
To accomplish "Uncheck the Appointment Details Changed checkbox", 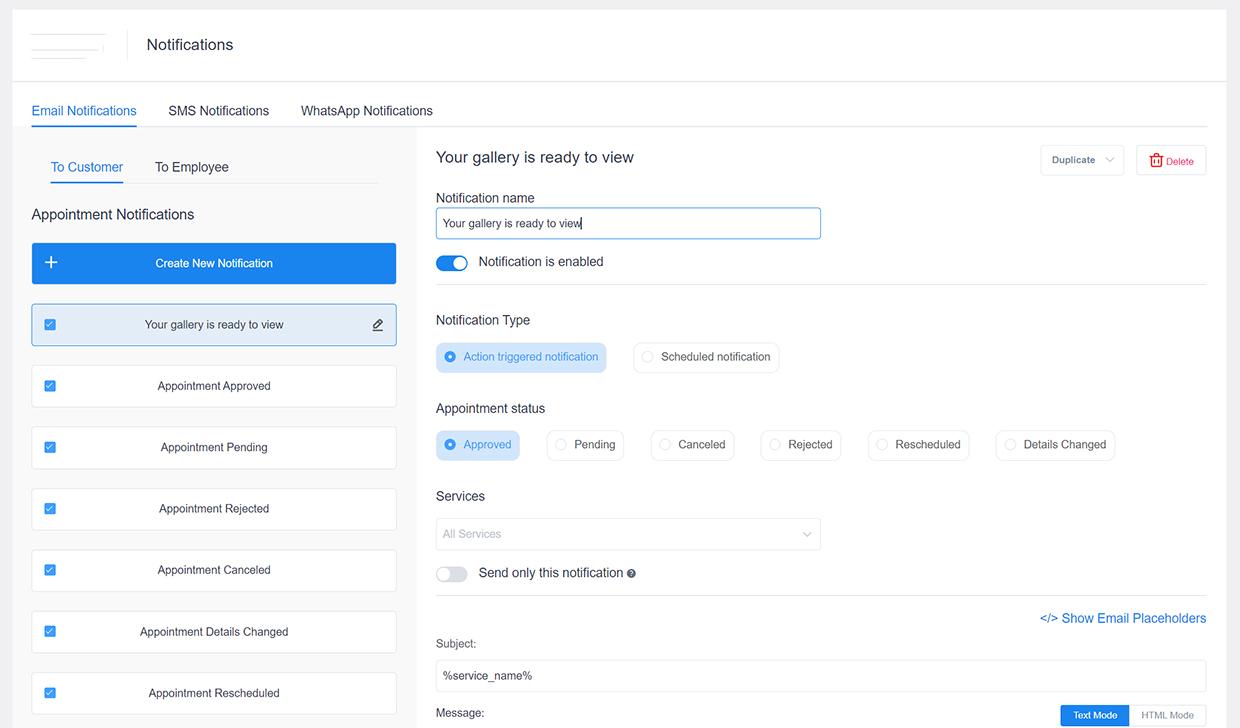I will pos(50,631).
